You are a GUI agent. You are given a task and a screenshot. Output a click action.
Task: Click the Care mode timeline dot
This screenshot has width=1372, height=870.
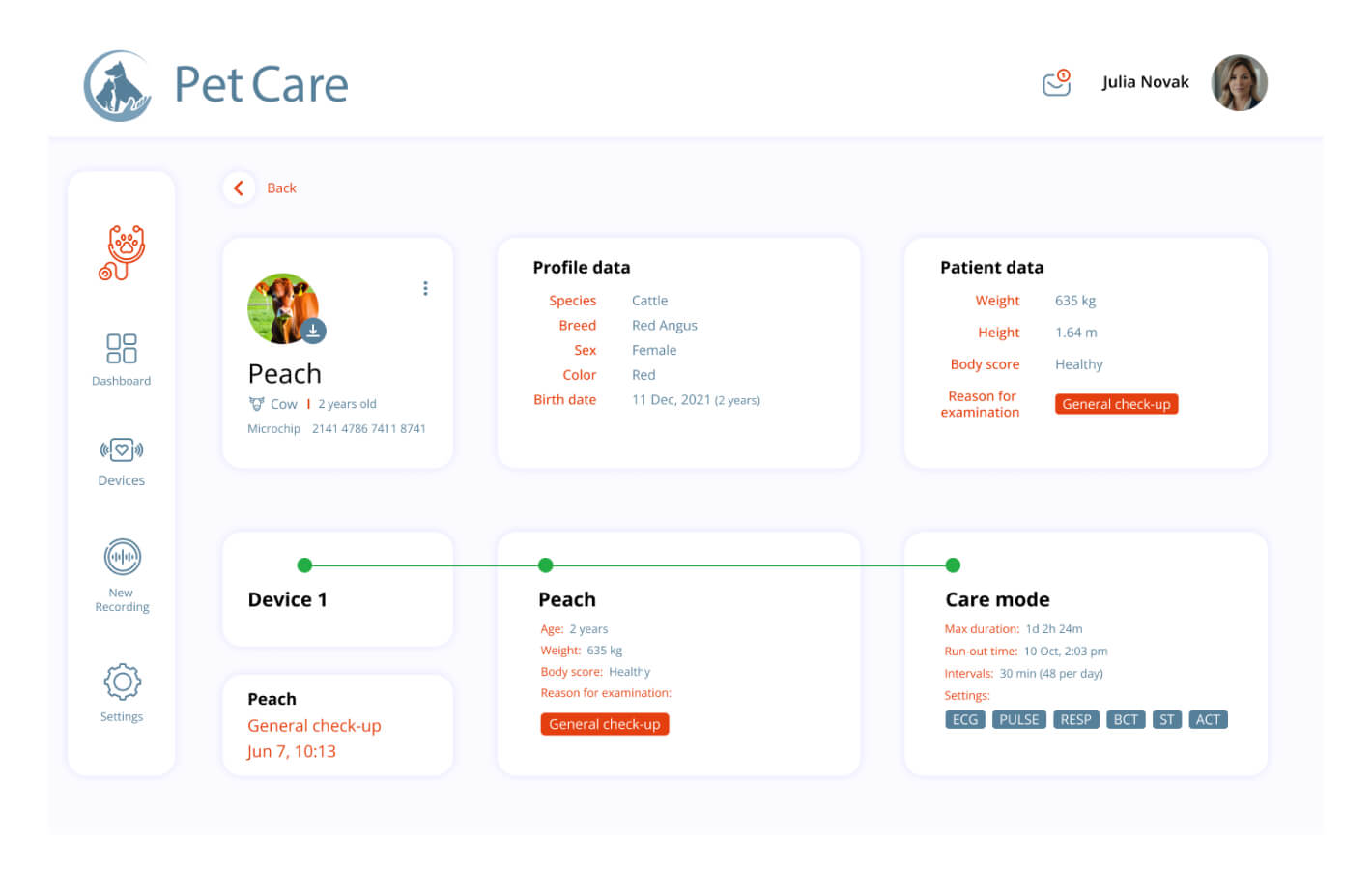(x=953, y=565)
